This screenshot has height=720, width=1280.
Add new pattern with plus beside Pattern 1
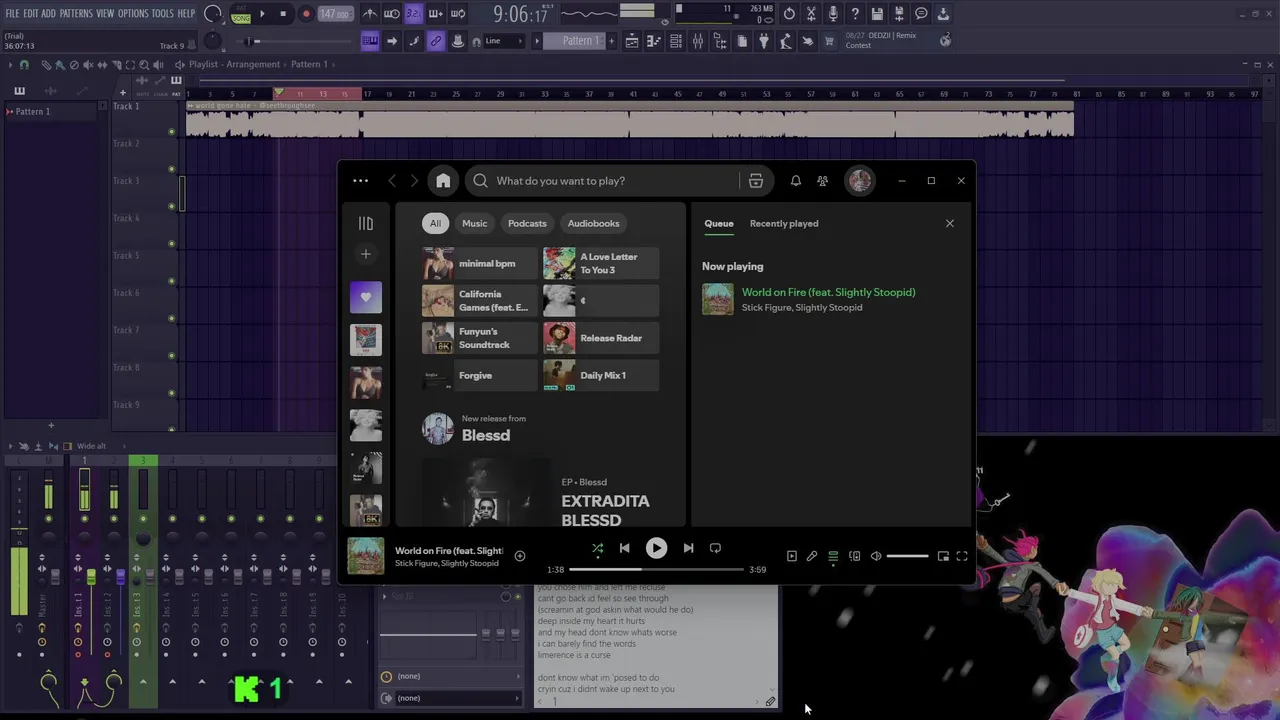611,41
